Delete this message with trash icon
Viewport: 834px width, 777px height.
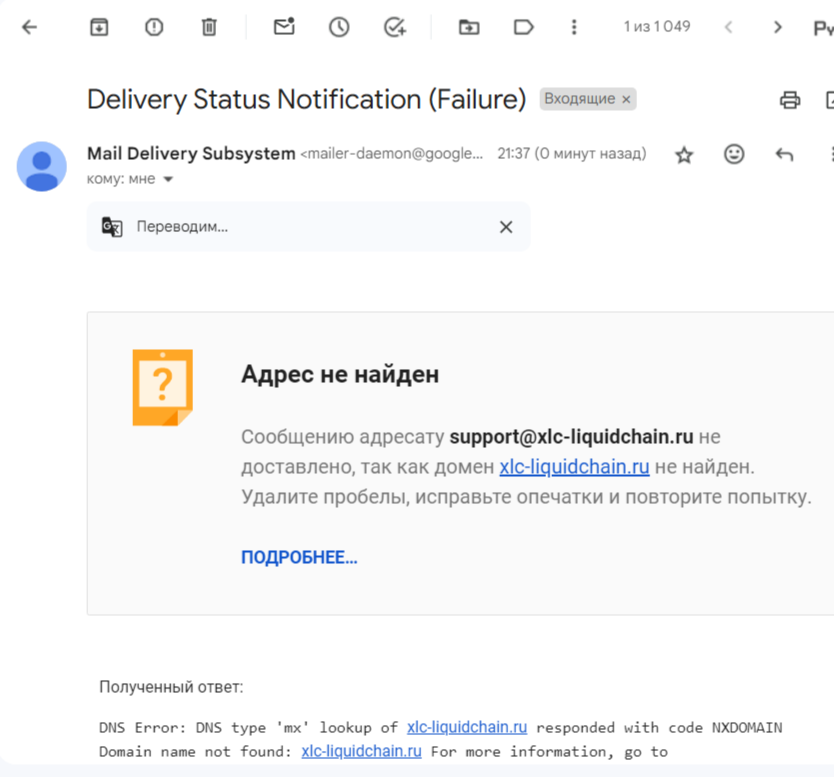tap(209, 28)
